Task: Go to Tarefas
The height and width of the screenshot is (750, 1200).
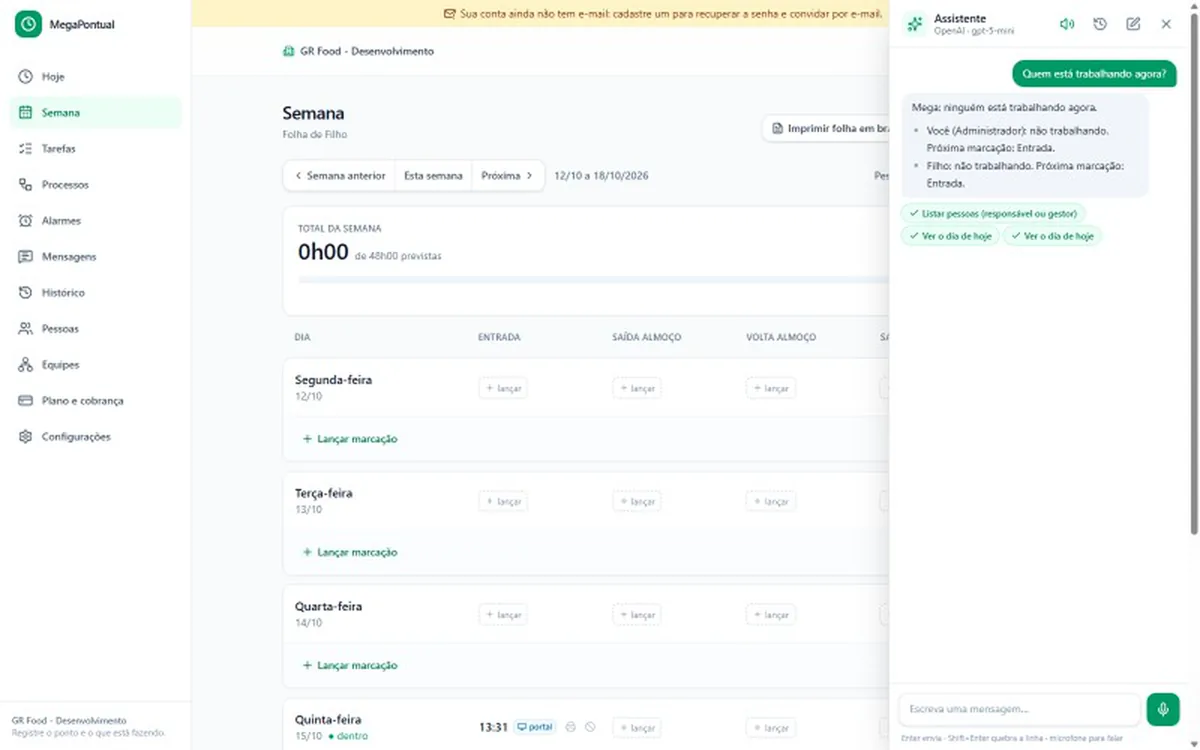Action: 96,149
